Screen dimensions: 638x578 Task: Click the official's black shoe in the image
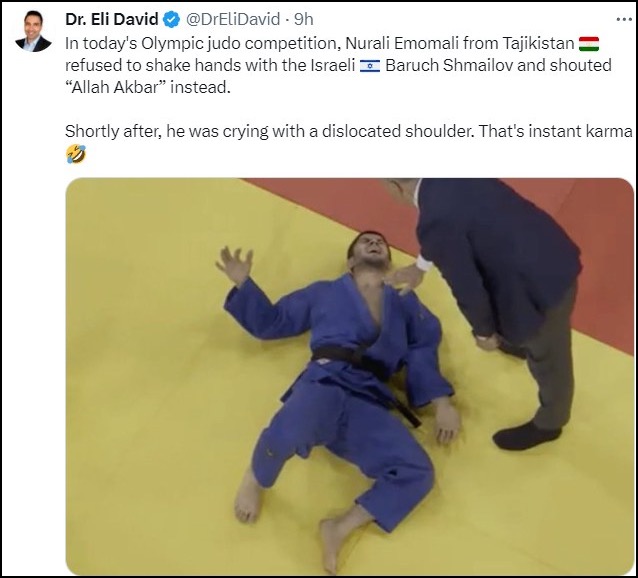[527, 436]
